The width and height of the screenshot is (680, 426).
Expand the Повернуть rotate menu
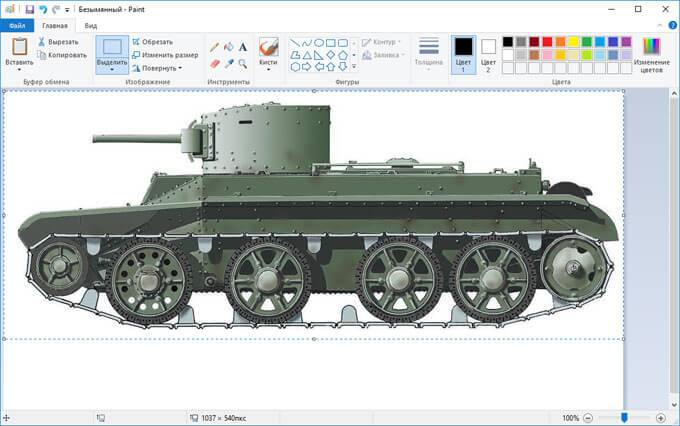157,68
